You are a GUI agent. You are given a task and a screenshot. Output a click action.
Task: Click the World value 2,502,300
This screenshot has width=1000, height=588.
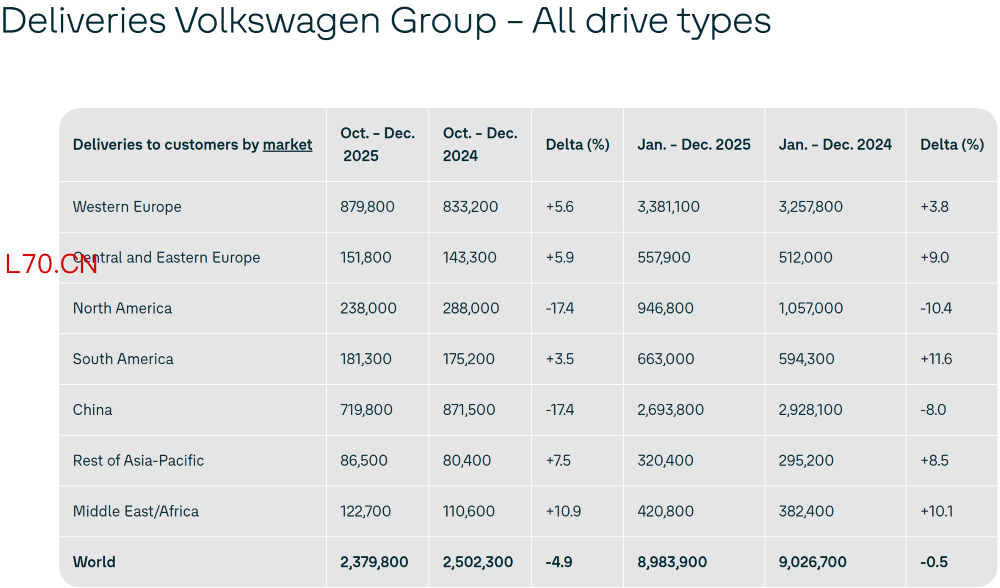pyautogui.click(x=478, y=562)
